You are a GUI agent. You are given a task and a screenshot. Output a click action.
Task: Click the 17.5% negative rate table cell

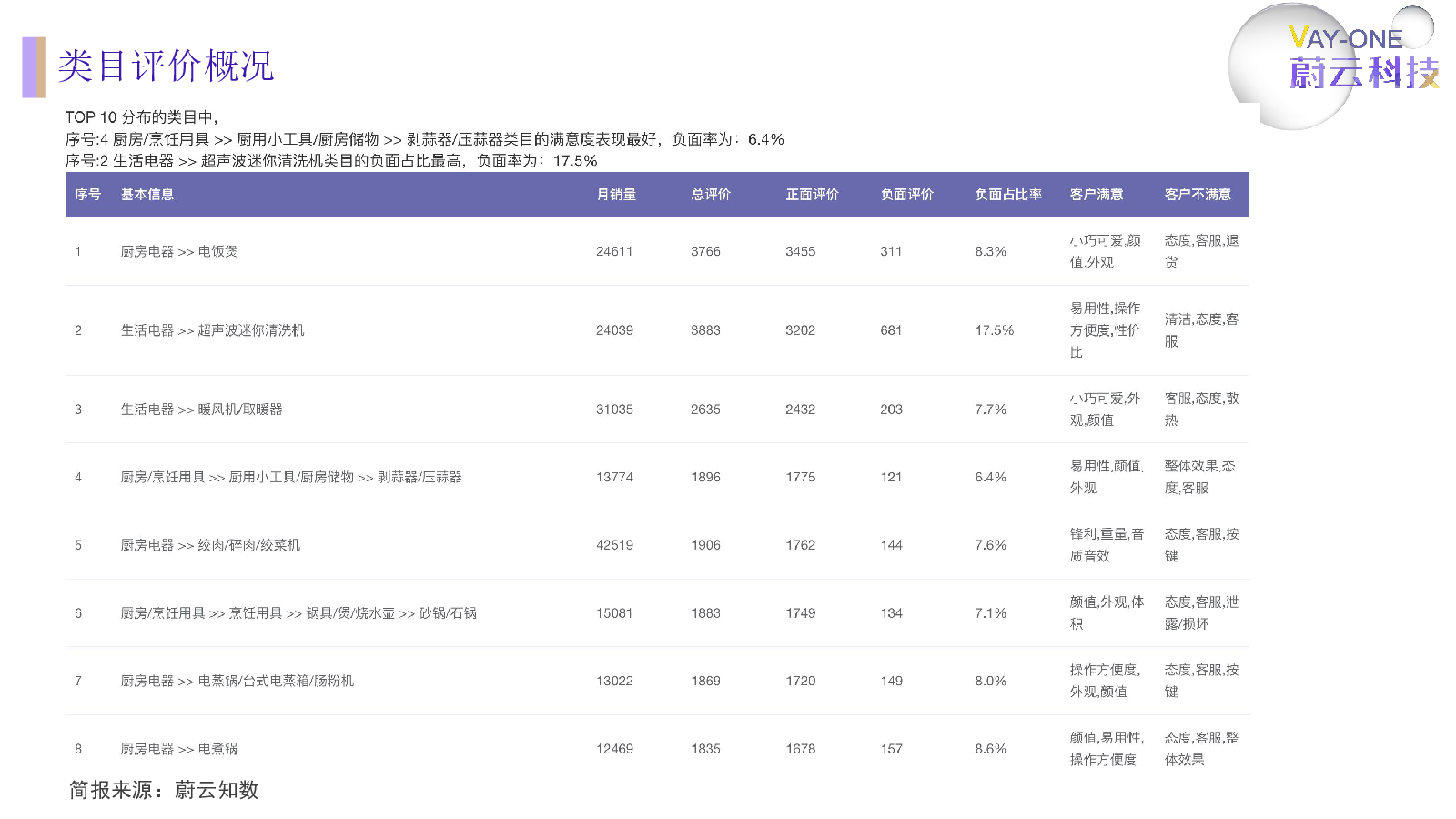pyautogui.click(x=994, y=330)
